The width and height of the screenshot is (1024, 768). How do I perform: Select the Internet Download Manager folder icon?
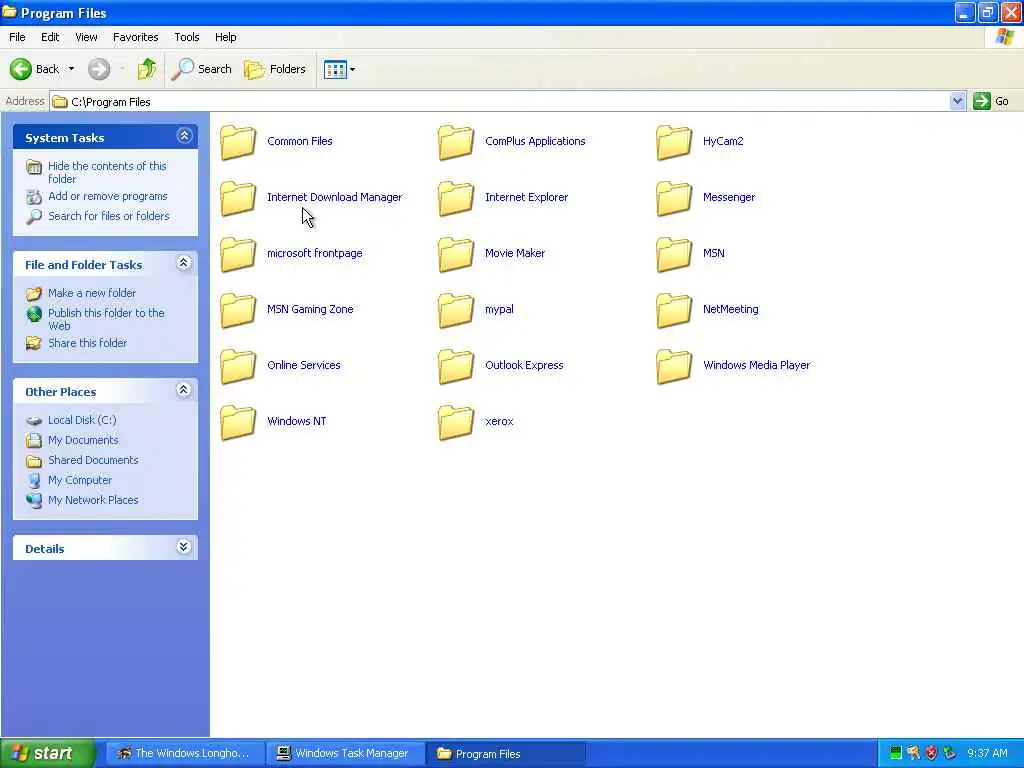tap(238, 198)
